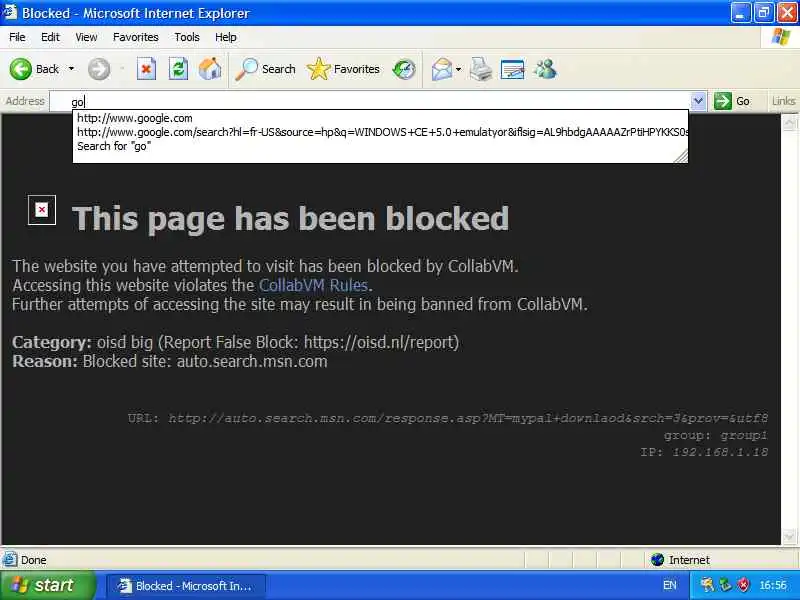This screenshot has width=800, height=600.
Task: Open the Messenger people icon
Action: (545, 69)
